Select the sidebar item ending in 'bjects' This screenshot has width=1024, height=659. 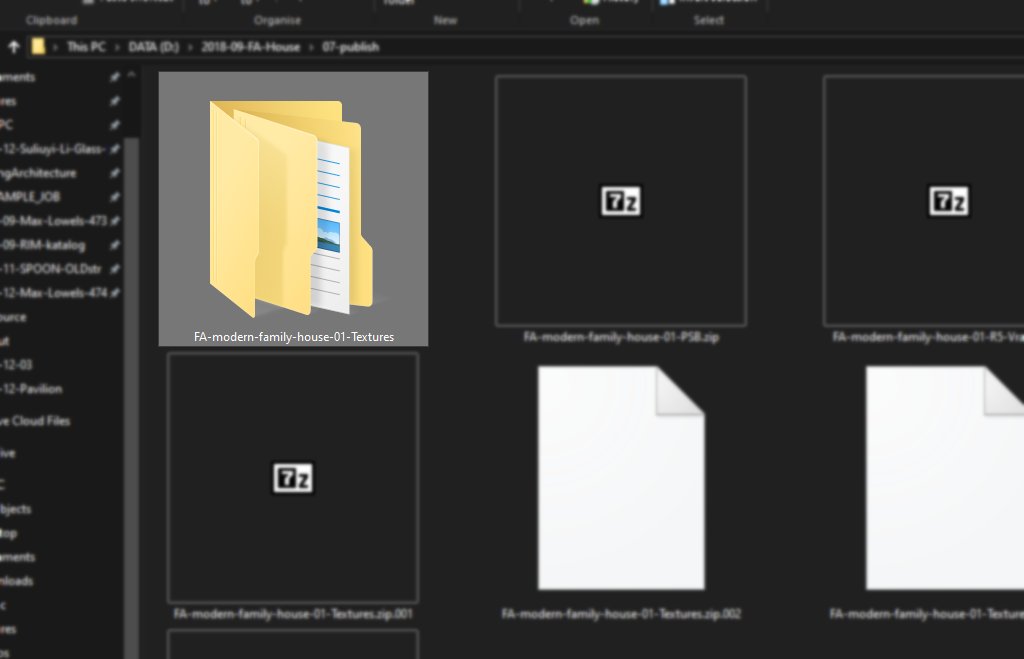click(x=16, y=509)
